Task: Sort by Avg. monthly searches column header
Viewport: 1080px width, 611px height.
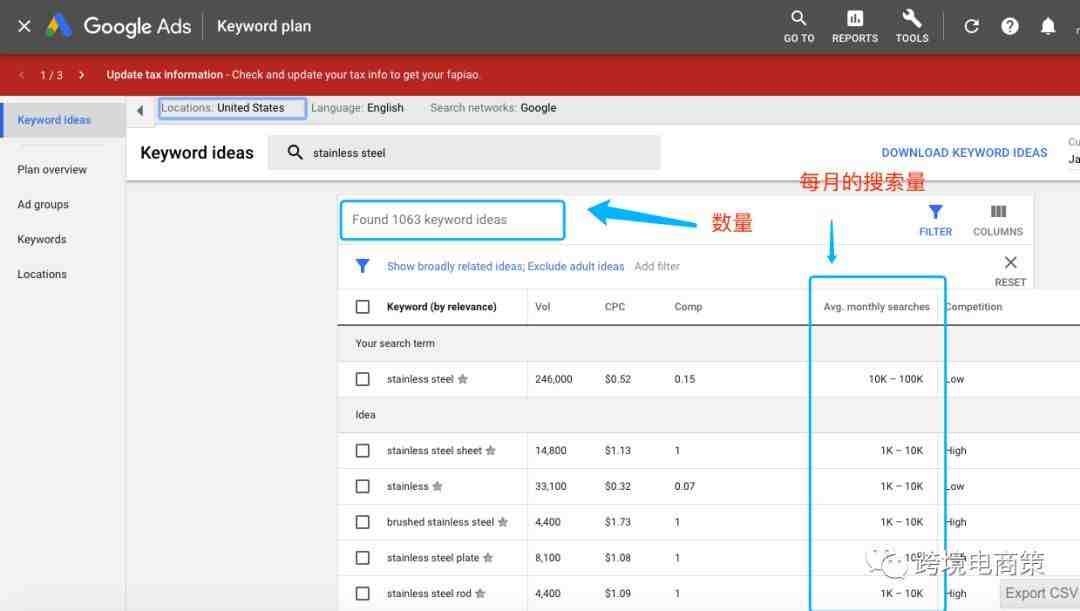Action: [x=876, y=307]
